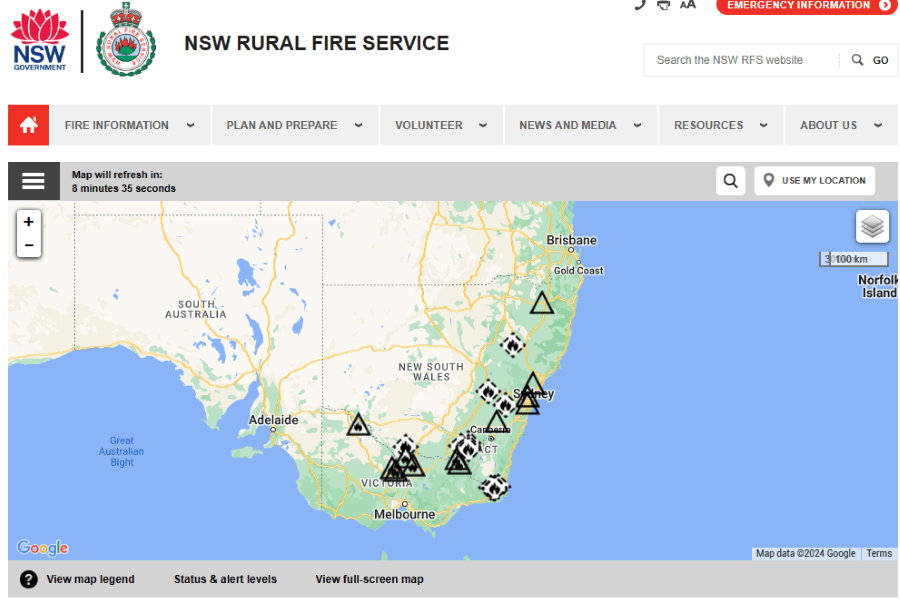Select the fire marker east of Adelaide
The image size is (900, 600).
point(358,424)
